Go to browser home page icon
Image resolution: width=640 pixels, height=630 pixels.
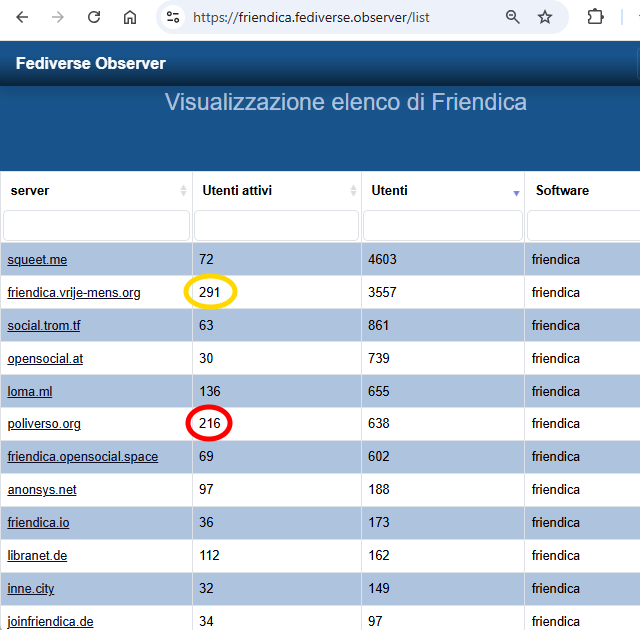coord(130,17)
